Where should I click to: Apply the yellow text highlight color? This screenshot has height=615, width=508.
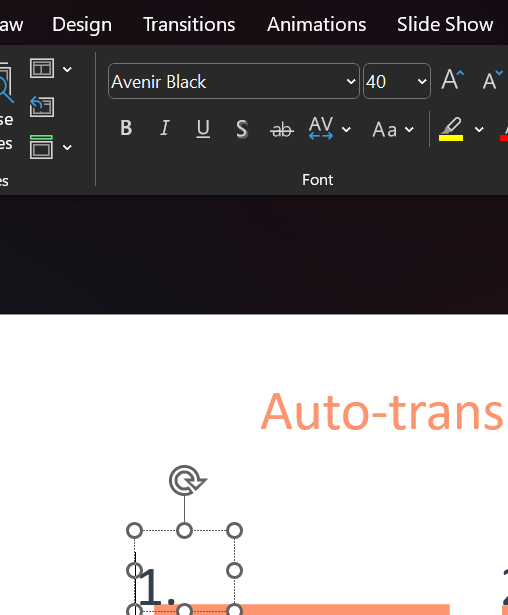451,129
